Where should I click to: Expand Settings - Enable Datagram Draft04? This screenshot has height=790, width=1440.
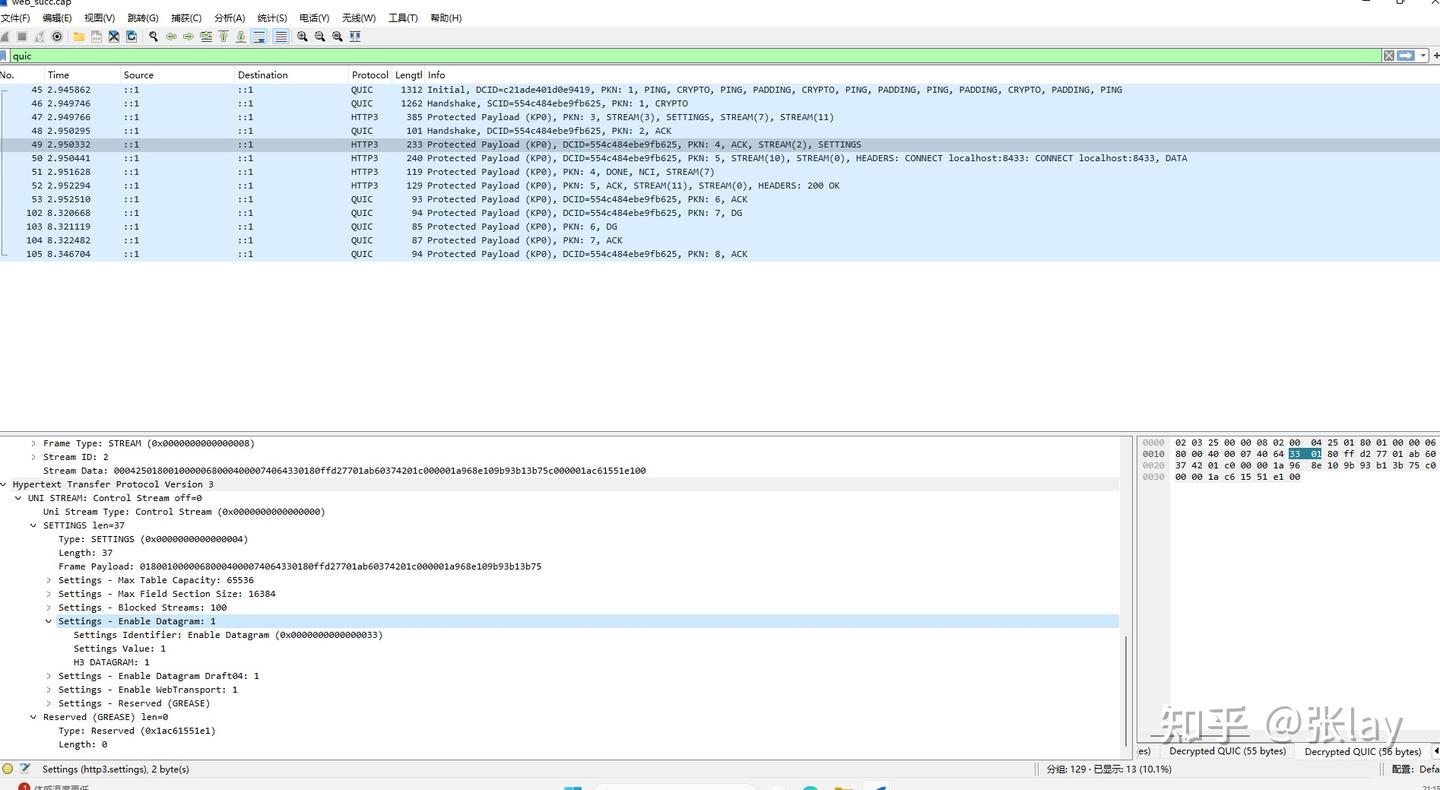(x=48, y=676)
